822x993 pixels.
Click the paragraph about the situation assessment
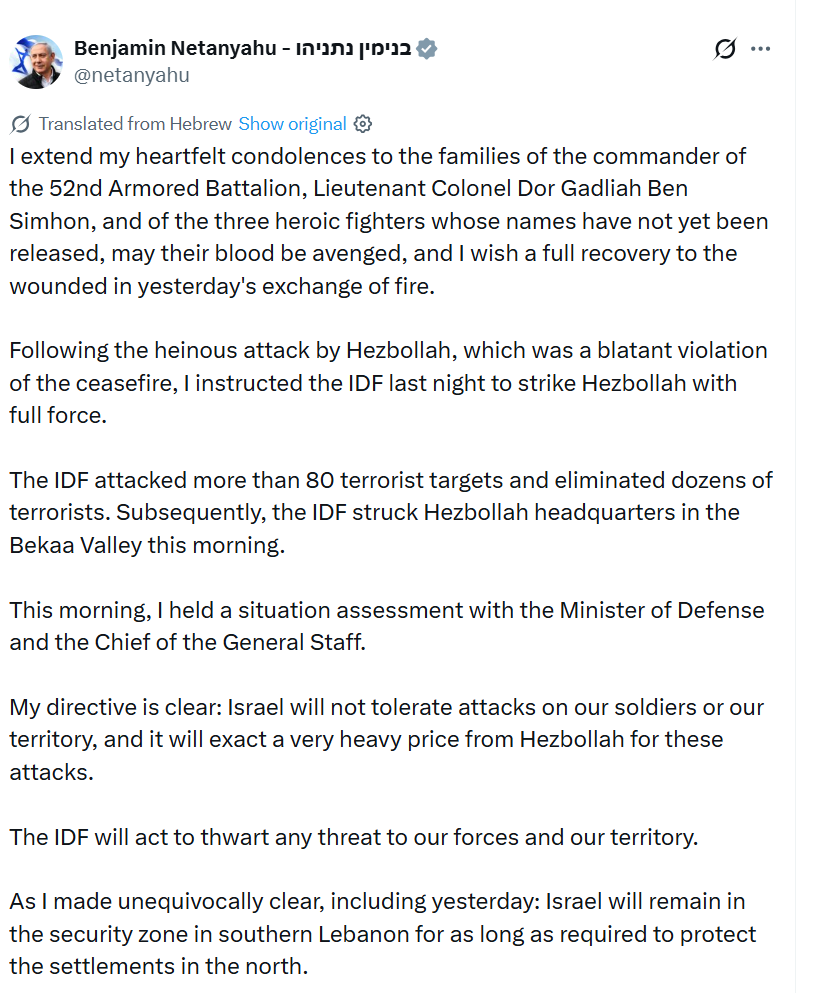(x=387, y=626)
